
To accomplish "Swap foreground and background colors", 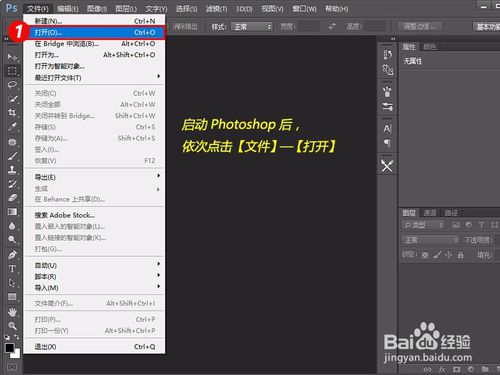I will 17,337.
